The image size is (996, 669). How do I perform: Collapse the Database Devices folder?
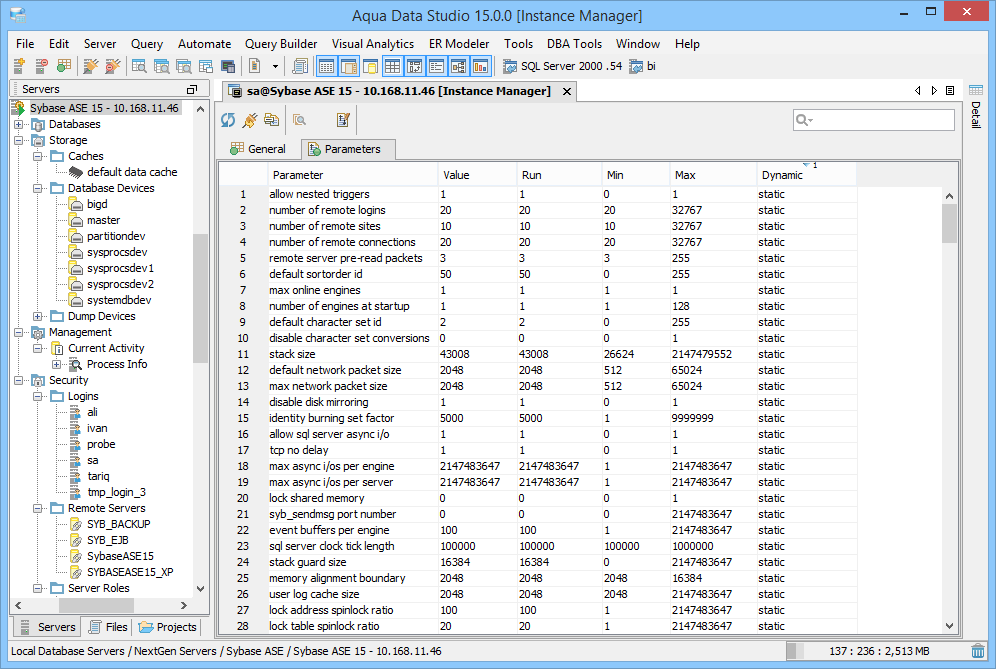point(38,189)
